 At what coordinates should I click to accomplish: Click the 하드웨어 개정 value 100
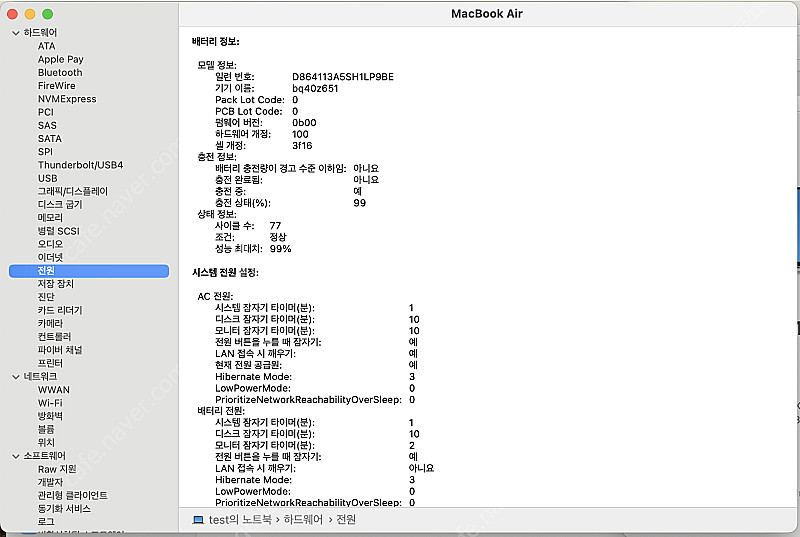pos(300,135)
